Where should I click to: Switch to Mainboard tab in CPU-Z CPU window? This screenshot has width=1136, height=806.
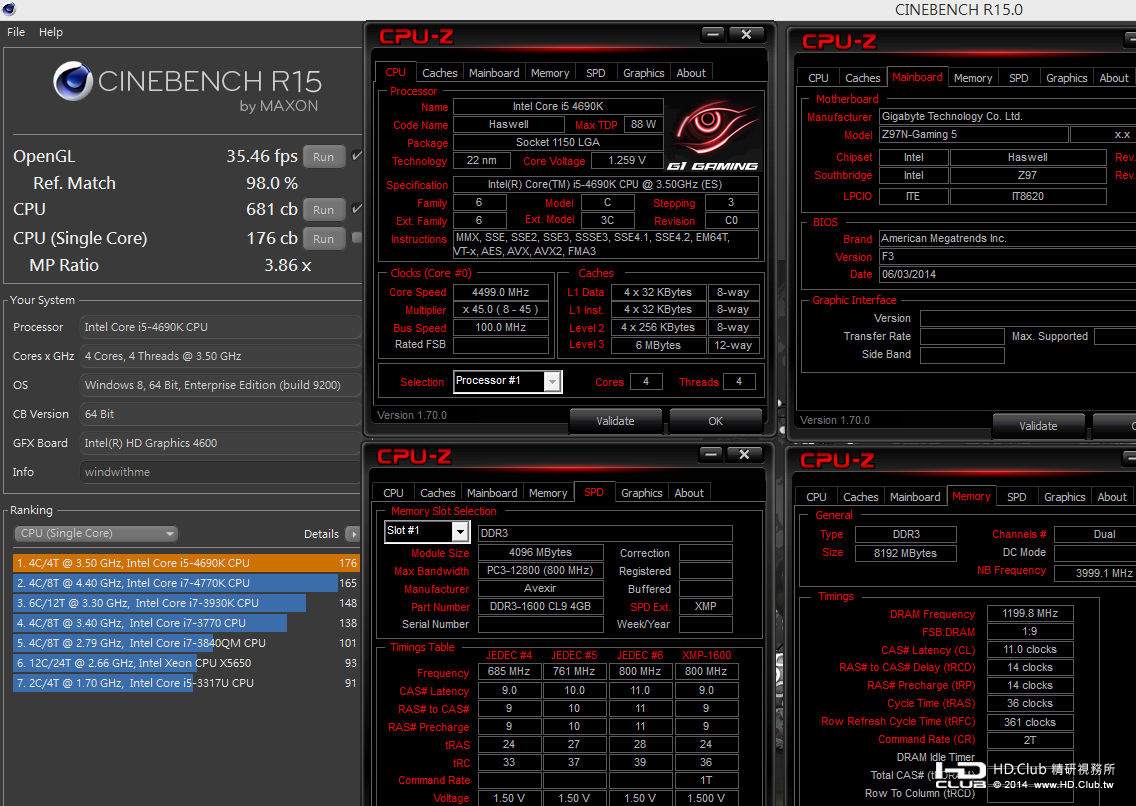point(494,72)
